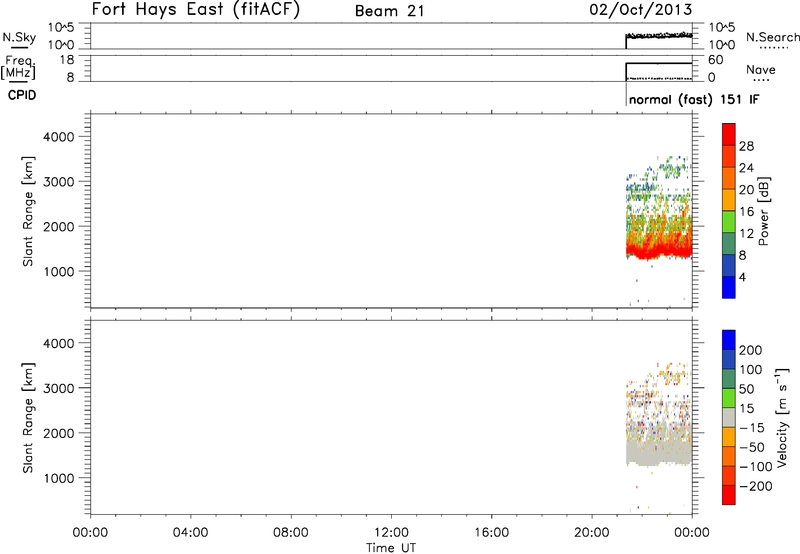The image size is (800, 554).
Task: Click the '20' power colorbar label
Action: coord(746,190)
